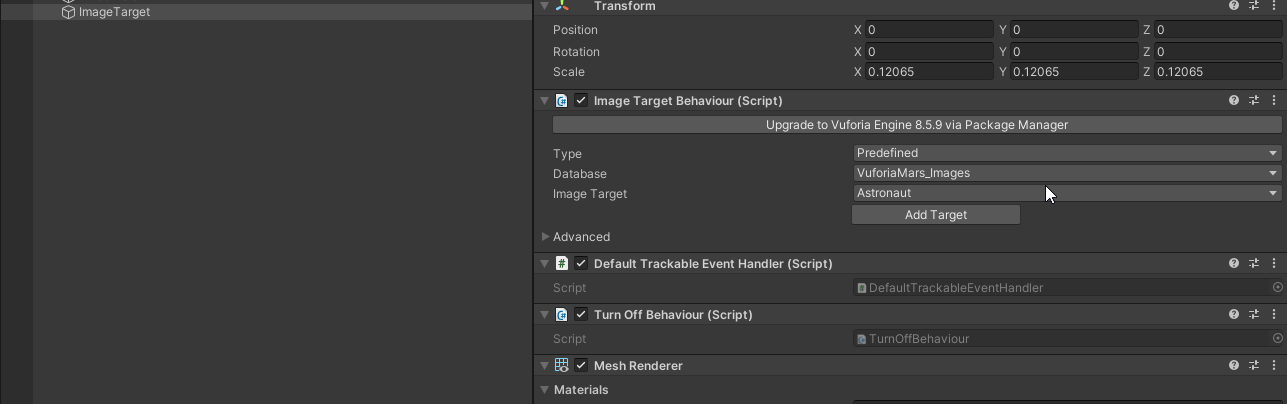
Task: Open help for Turn Off Behaviour
Action: click(1234, 315)
